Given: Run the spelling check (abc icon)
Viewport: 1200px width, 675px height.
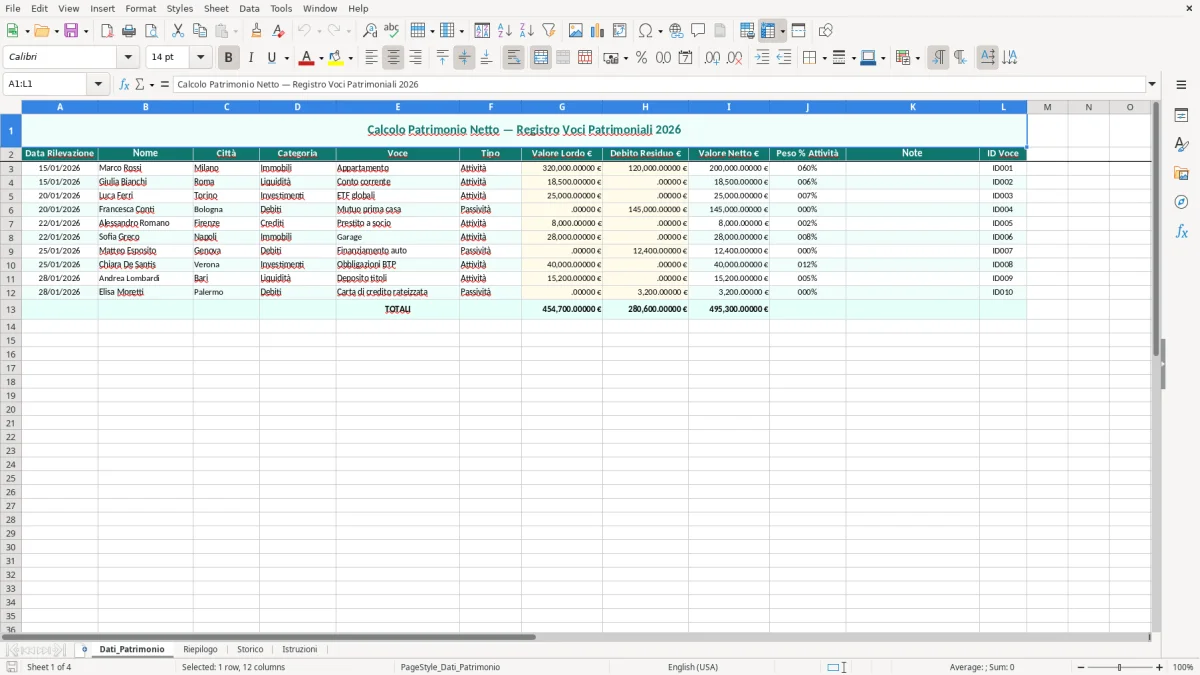Looking at the screenshot, I should pos(392,31).
